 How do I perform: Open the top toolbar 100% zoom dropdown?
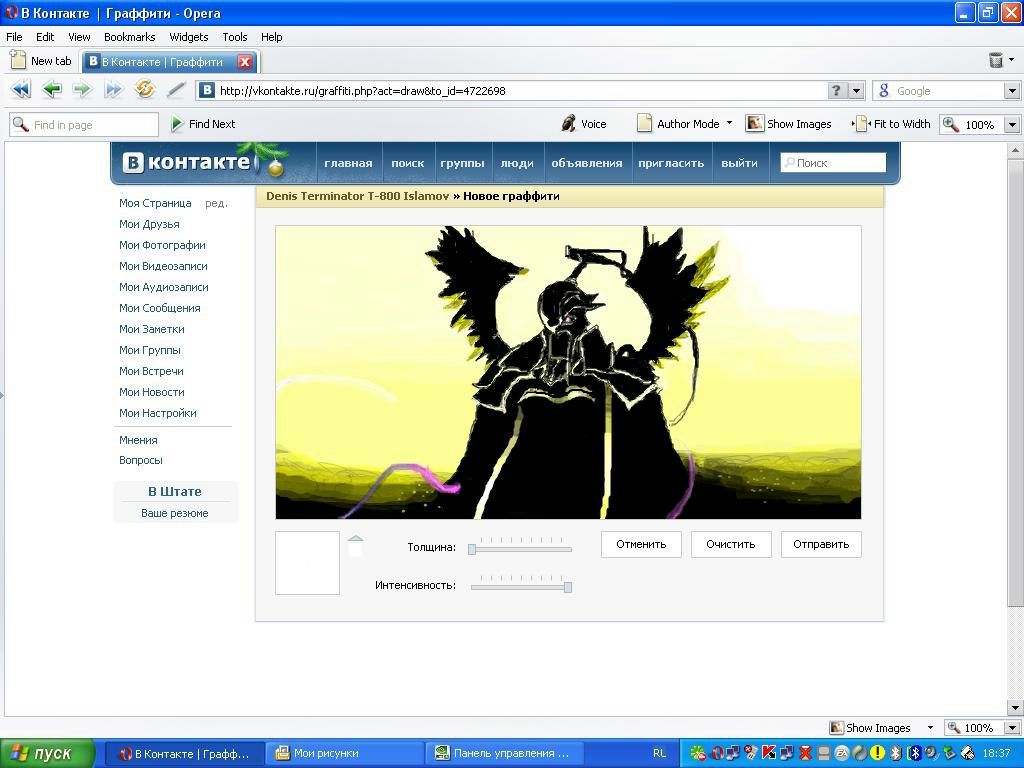(x=1011, y=125)
